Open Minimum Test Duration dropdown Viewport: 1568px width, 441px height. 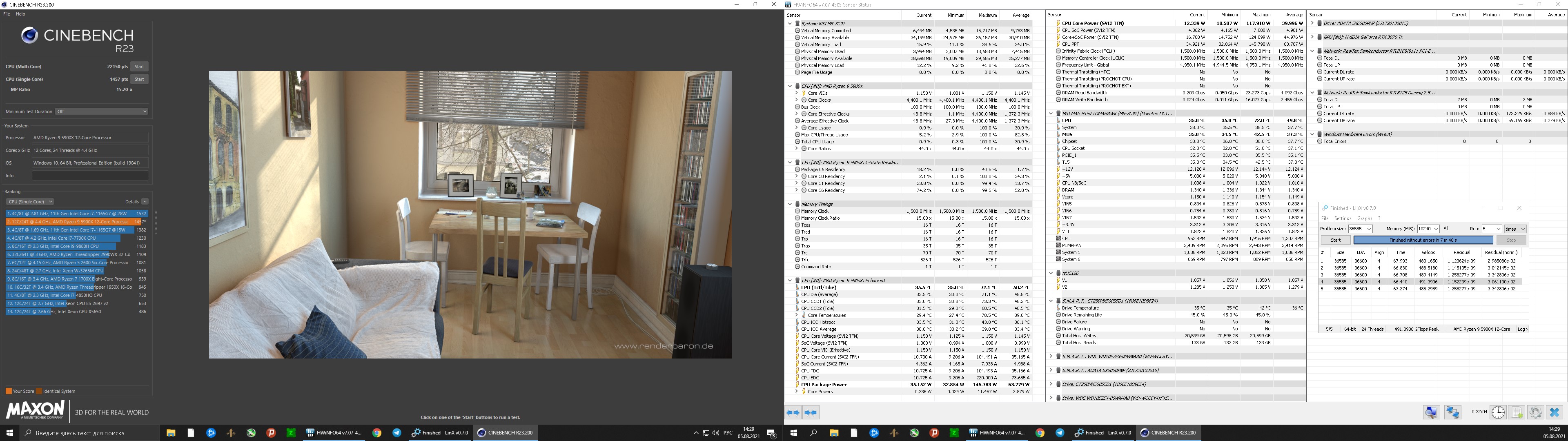(102, 111)
